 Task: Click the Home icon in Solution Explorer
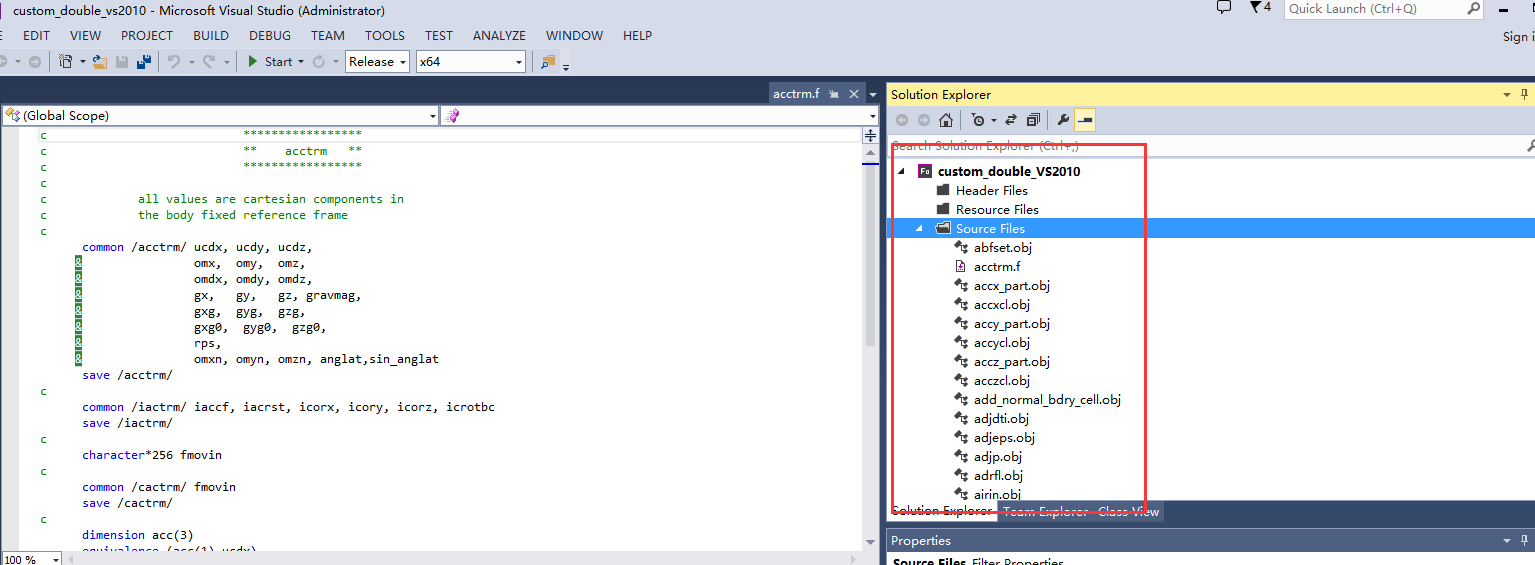945,120
